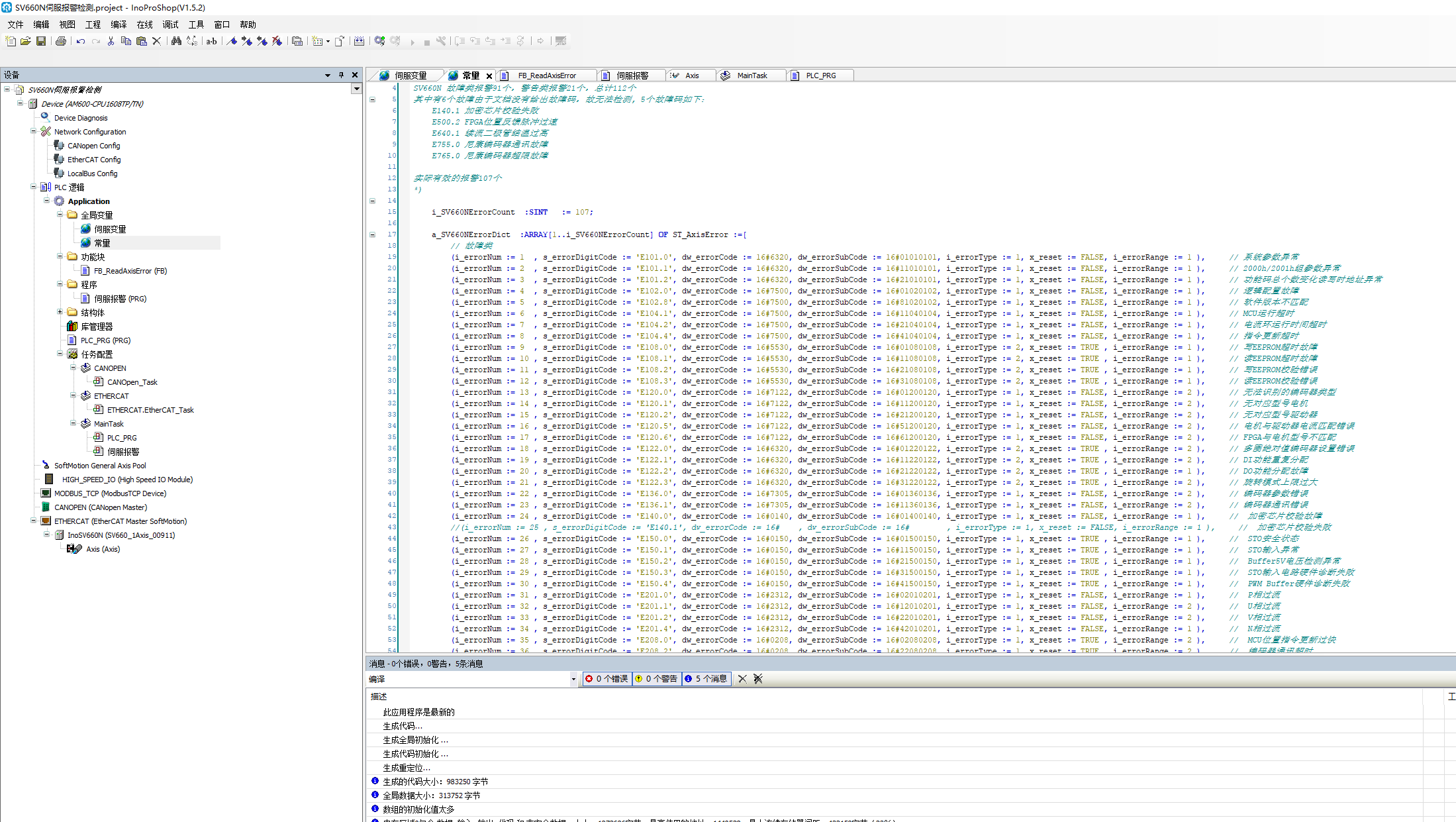Create a new project via toolbar icon
Screen dimensions: 1456x822
tap(11, 41)
